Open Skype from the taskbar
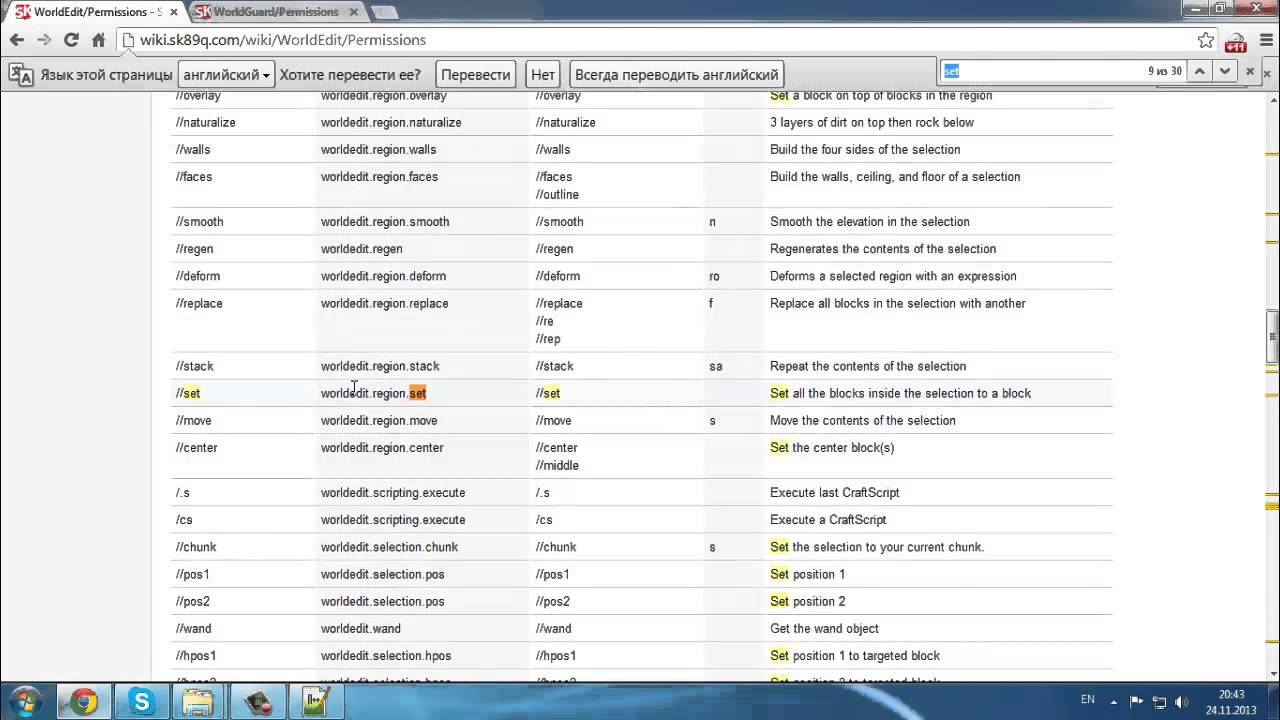Viewport: 1280px width, 720px height. pyautogui.click(x=141, y=702)
